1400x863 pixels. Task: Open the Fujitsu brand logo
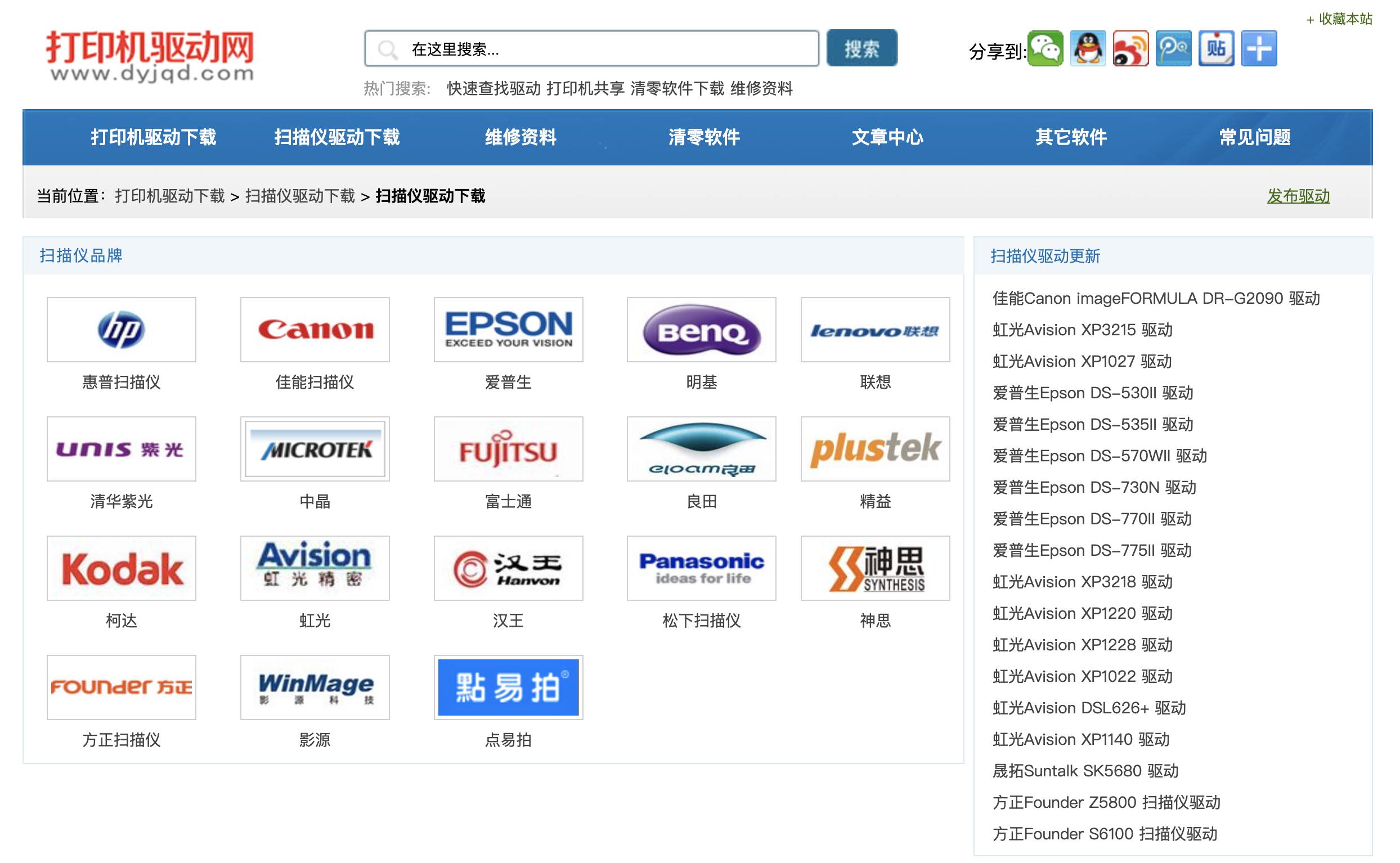509,448
